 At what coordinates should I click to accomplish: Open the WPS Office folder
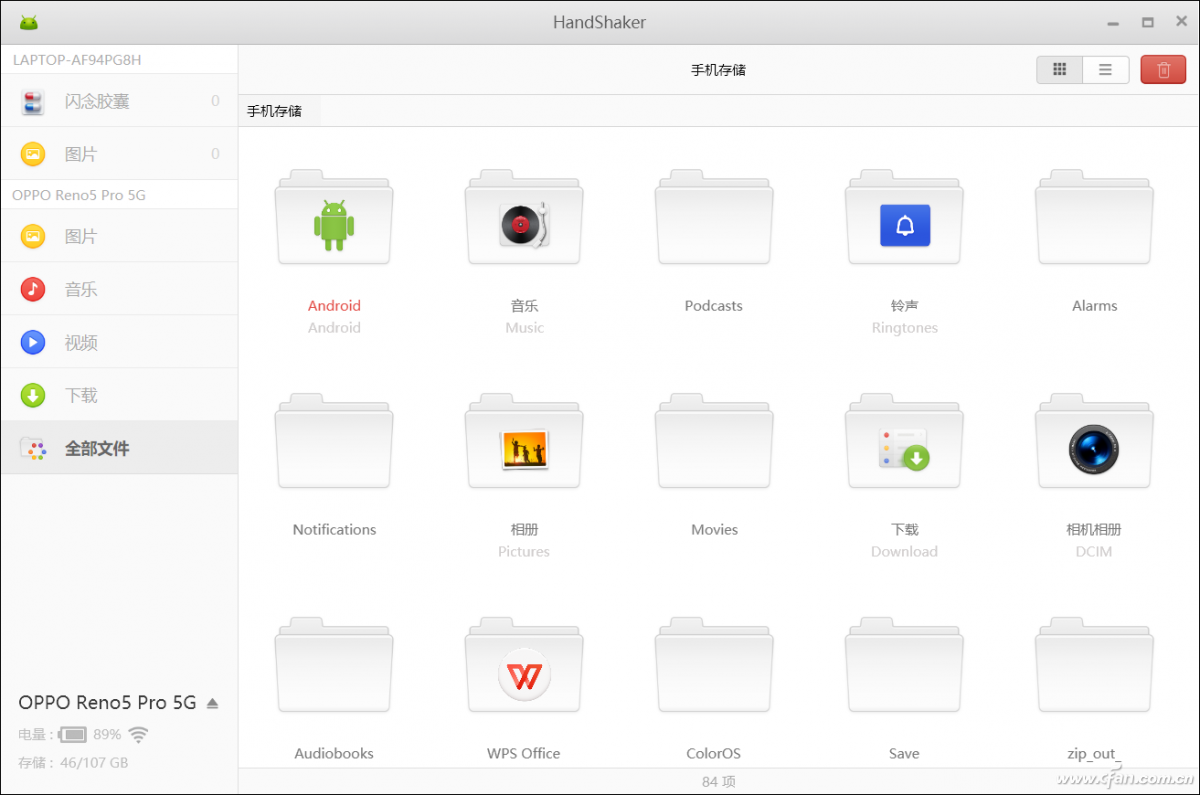523,670
